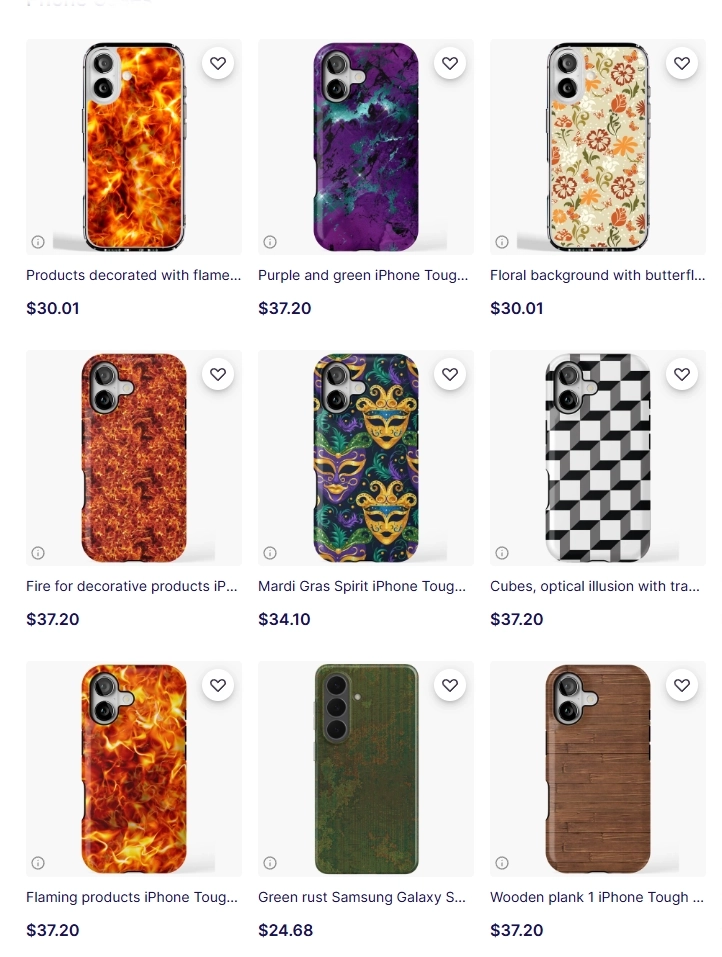Select the Floral background case thumbnail

[597, 147]
